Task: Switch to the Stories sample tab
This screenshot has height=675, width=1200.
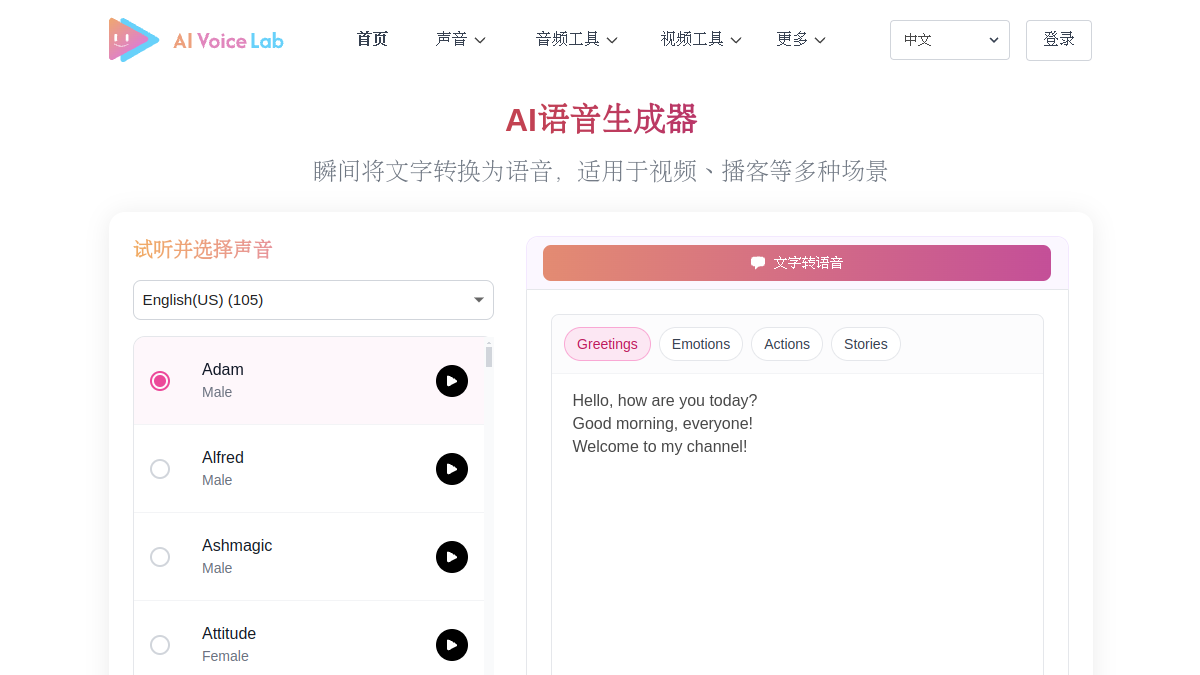Action: 866,344
